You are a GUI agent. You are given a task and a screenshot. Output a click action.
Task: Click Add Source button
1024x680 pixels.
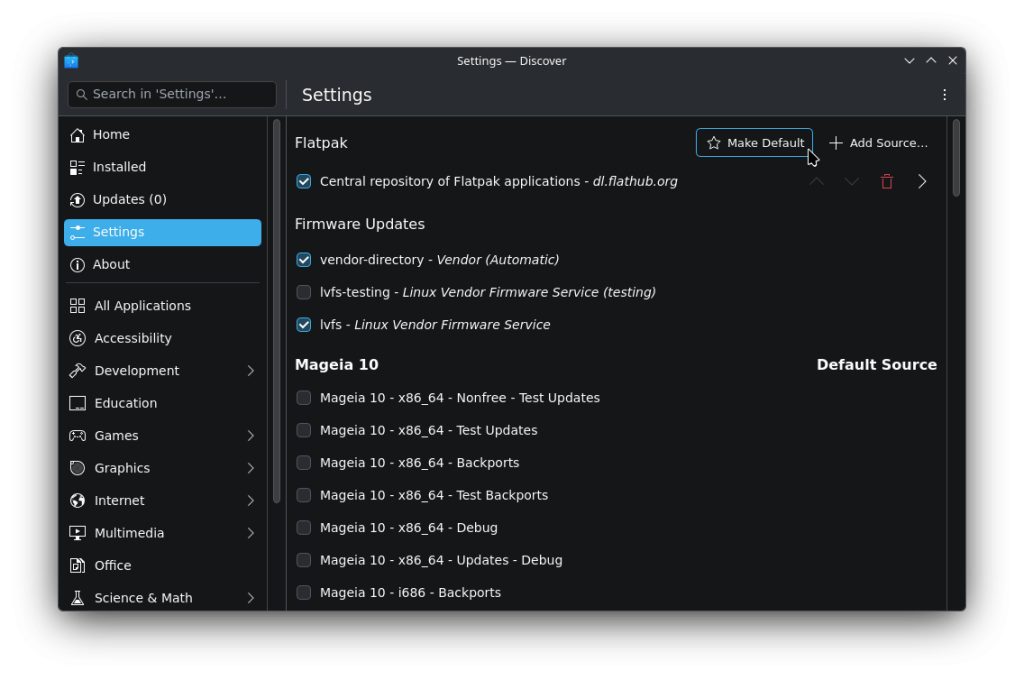tap(878, 142)
